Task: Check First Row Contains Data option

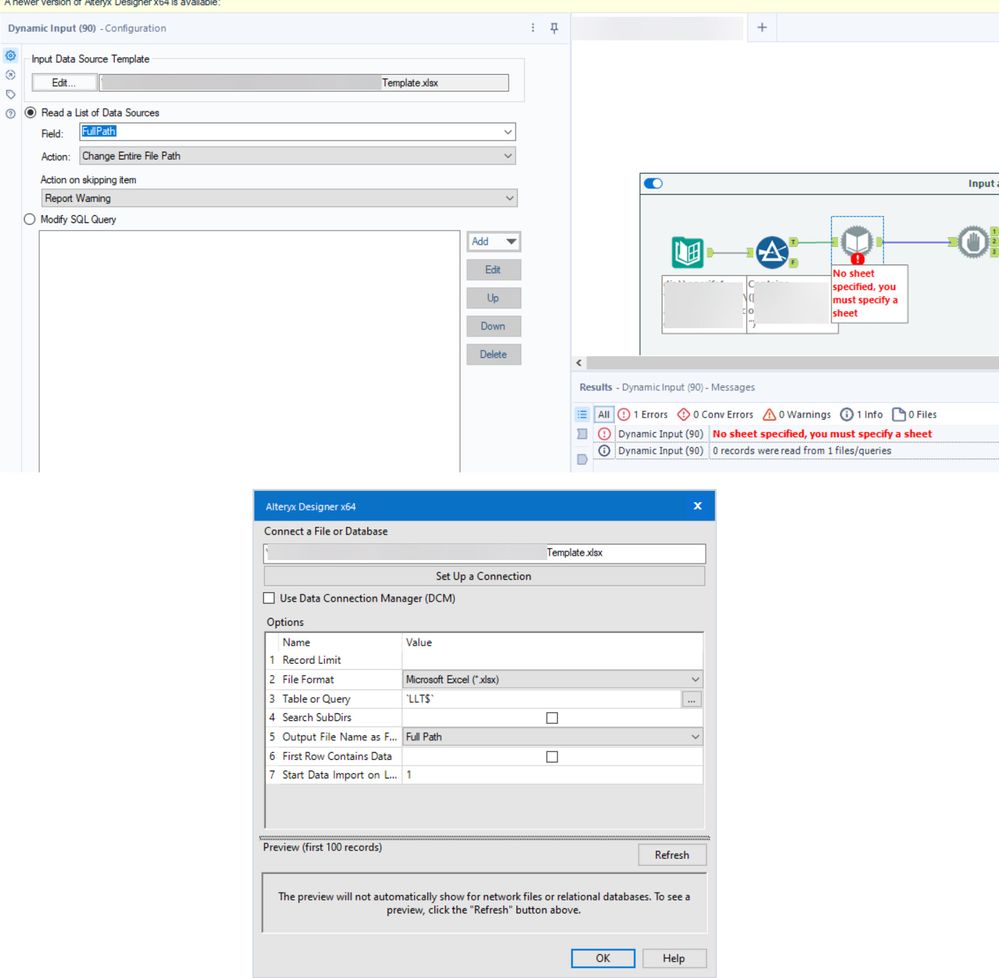Action: pyautogui.click(x=552, y=757)
